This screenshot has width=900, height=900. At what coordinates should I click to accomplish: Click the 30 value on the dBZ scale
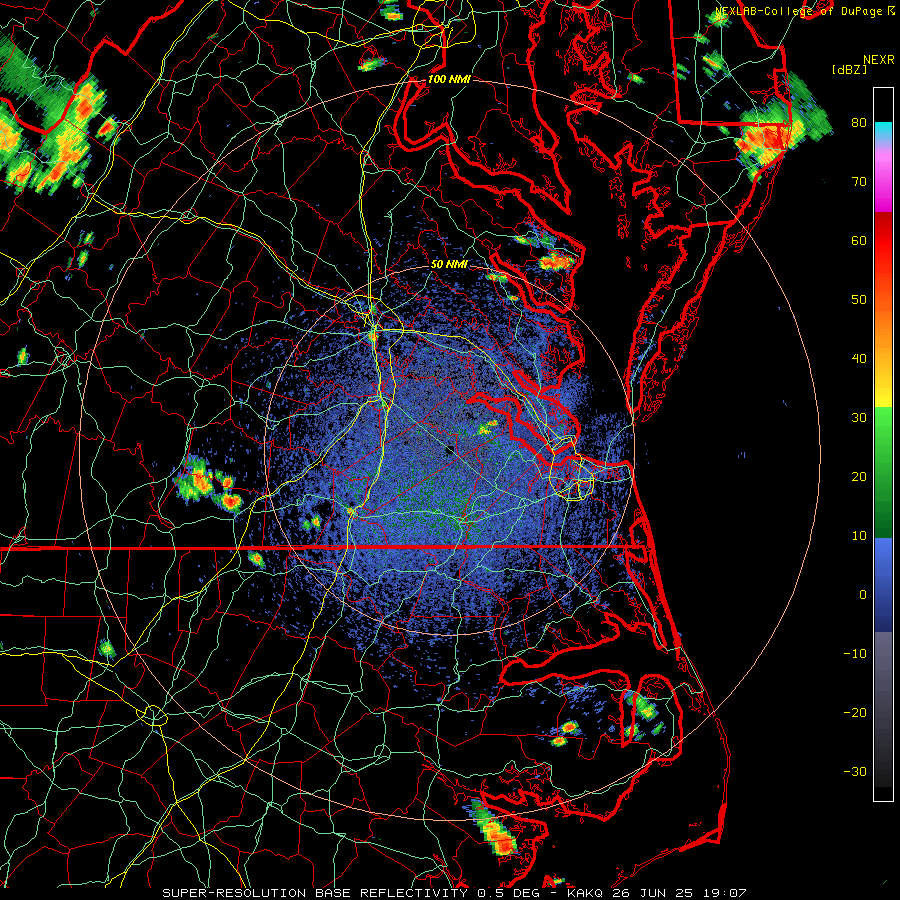coord(859,417)
